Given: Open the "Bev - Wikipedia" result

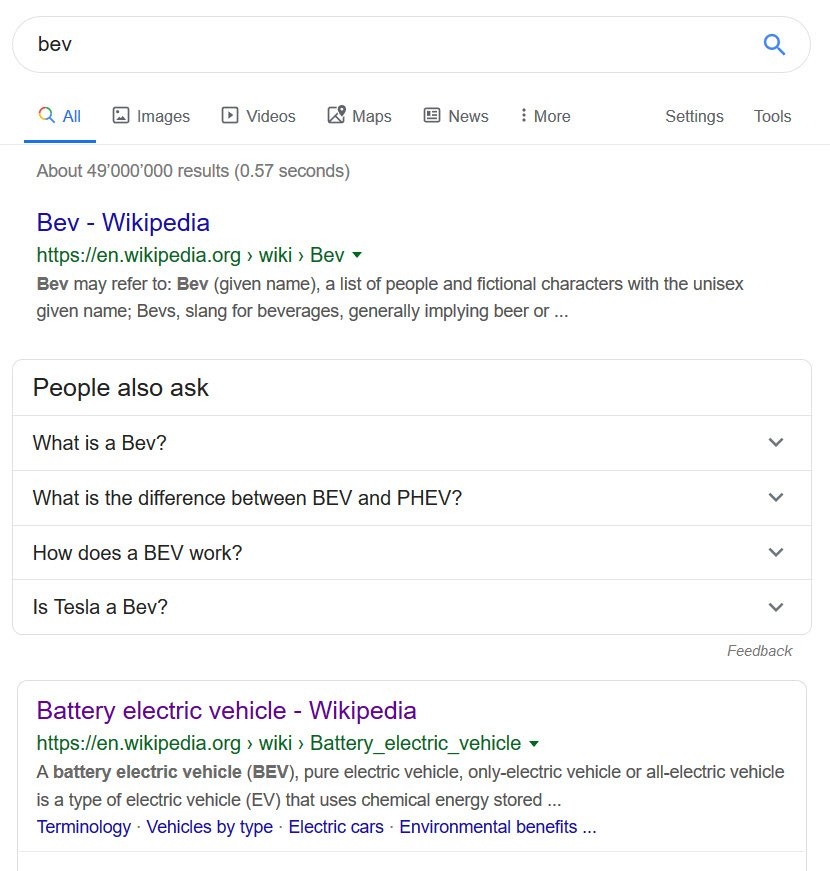Looking at the screenshot, I should point(123,222).
